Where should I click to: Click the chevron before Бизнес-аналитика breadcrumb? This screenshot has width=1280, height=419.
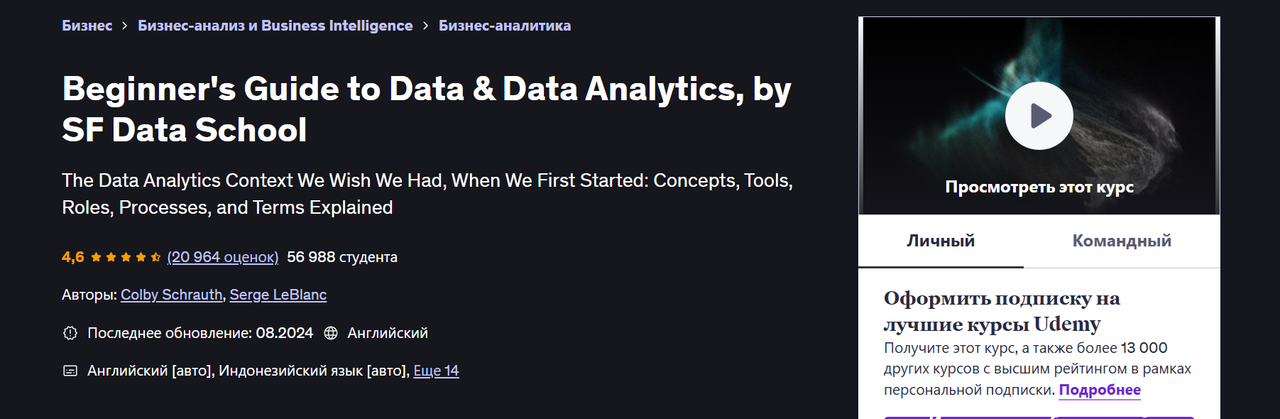pyautogui.click(x=426, y=26)
